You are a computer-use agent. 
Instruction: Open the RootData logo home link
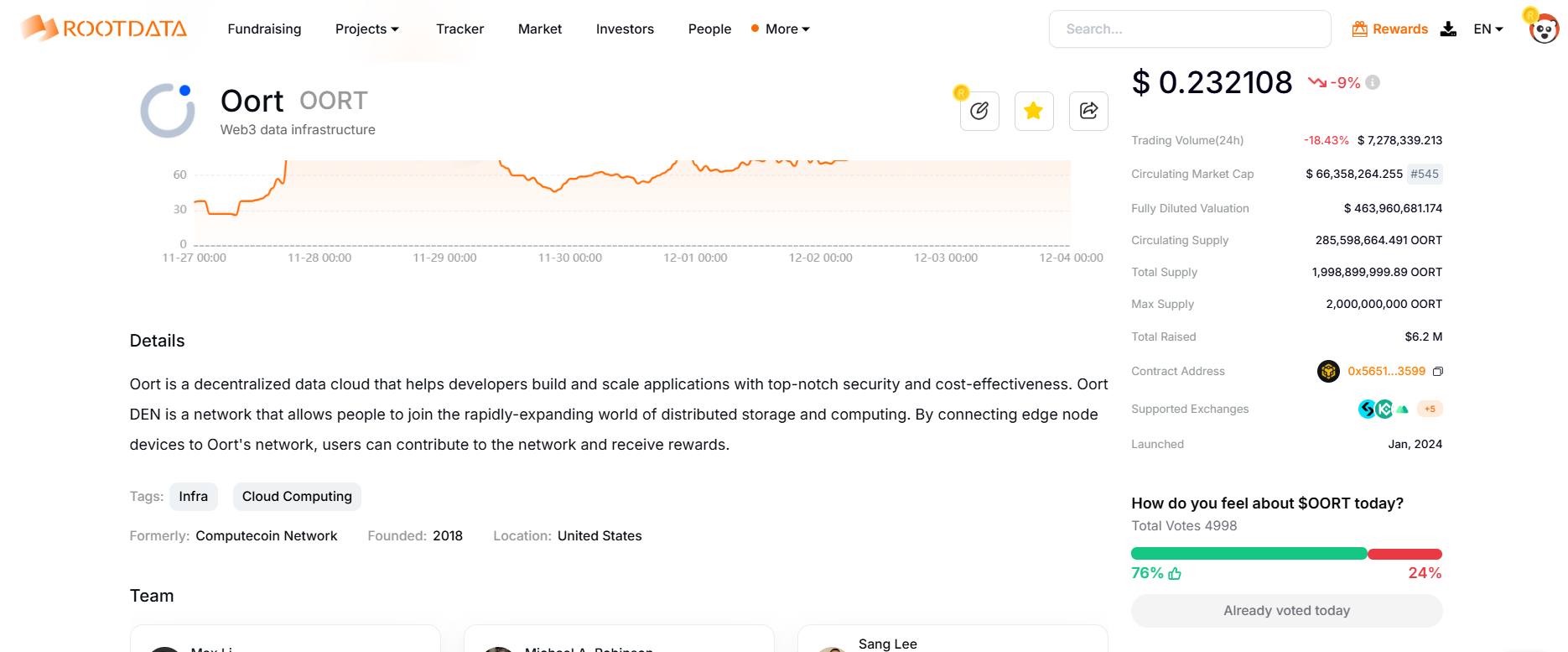tap(104, 29)
